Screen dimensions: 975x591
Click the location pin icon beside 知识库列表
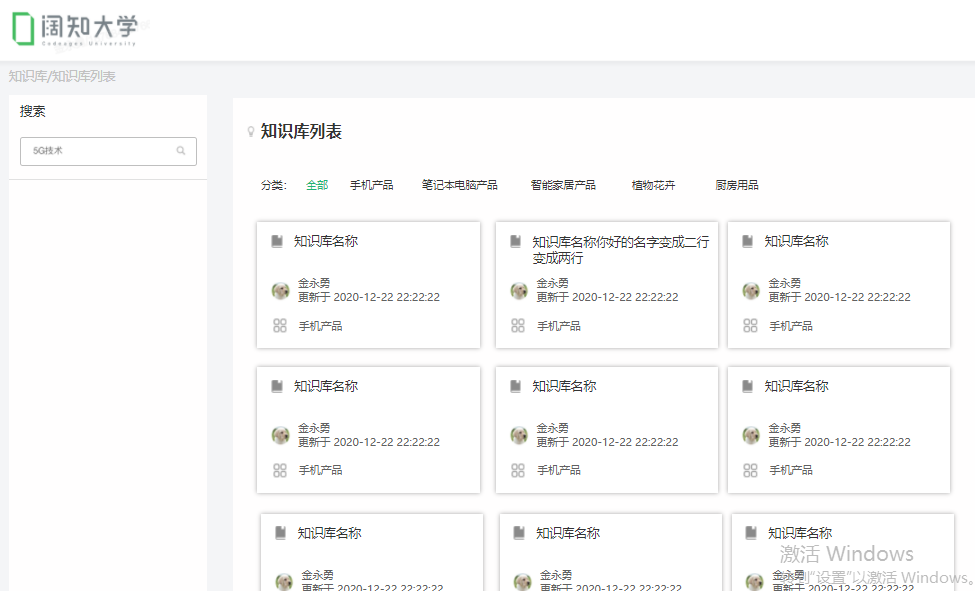250,132
